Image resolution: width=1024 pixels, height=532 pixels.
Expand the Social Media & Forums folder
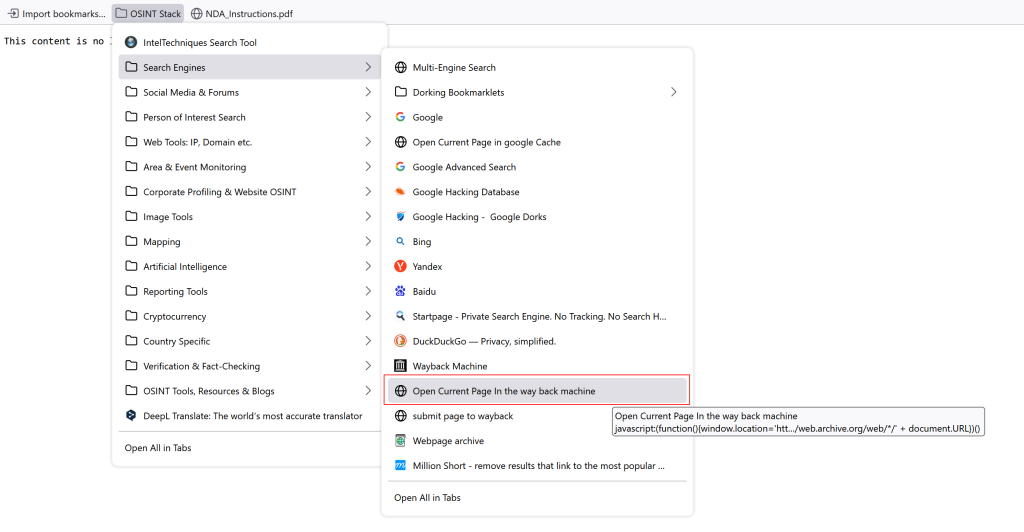(x=249, y=92)
